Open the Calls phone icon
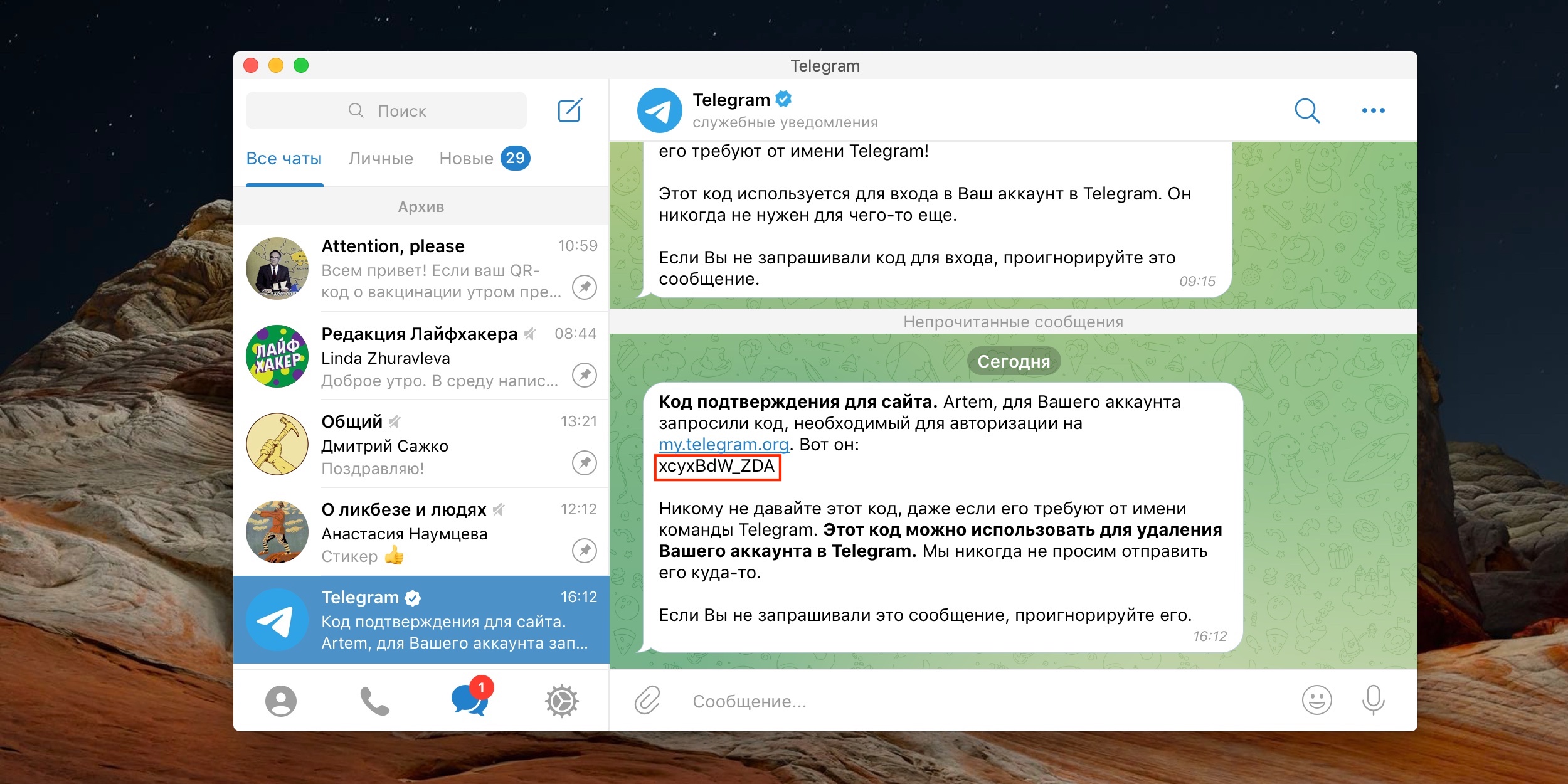This screenshot has width=1568, height=784. click(374, 701)
